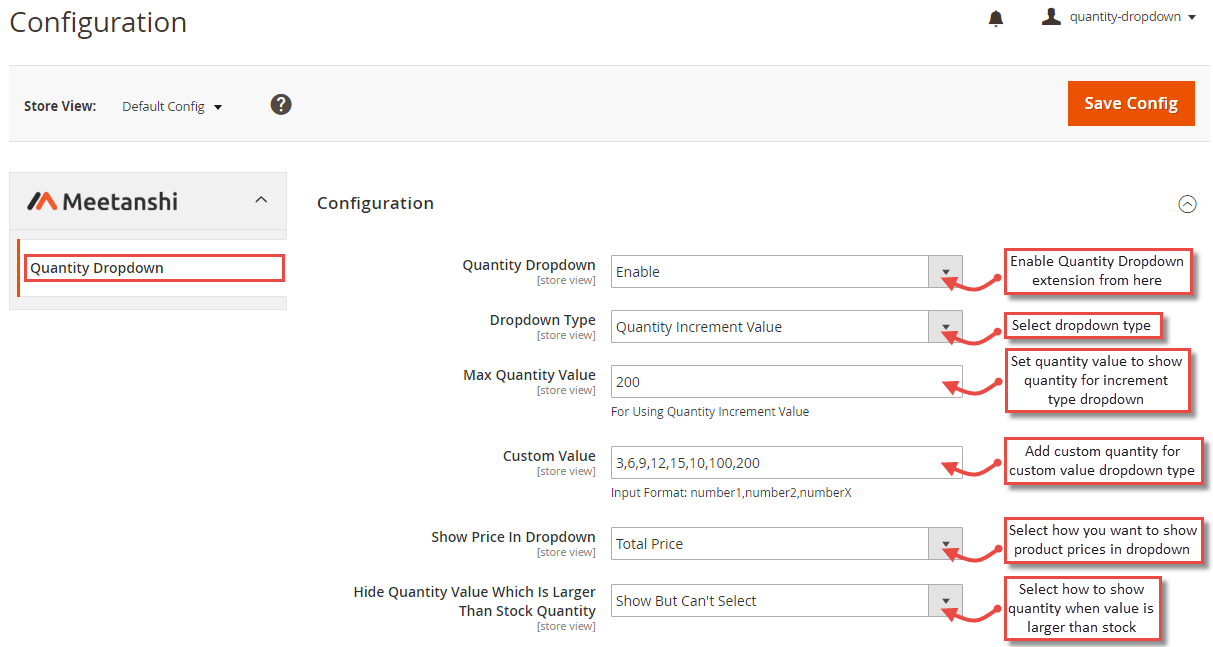Click the stock quantity selector arrow
The height and width of the screenshot is (647, 1213).
pyautogui.click(x=945, y=600)
